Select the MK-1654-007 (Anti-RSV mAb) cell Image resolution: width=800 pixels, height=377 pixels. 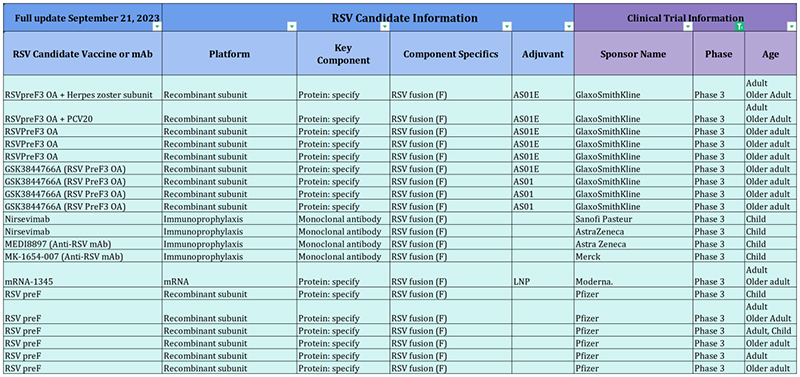(x=83, y=257)
